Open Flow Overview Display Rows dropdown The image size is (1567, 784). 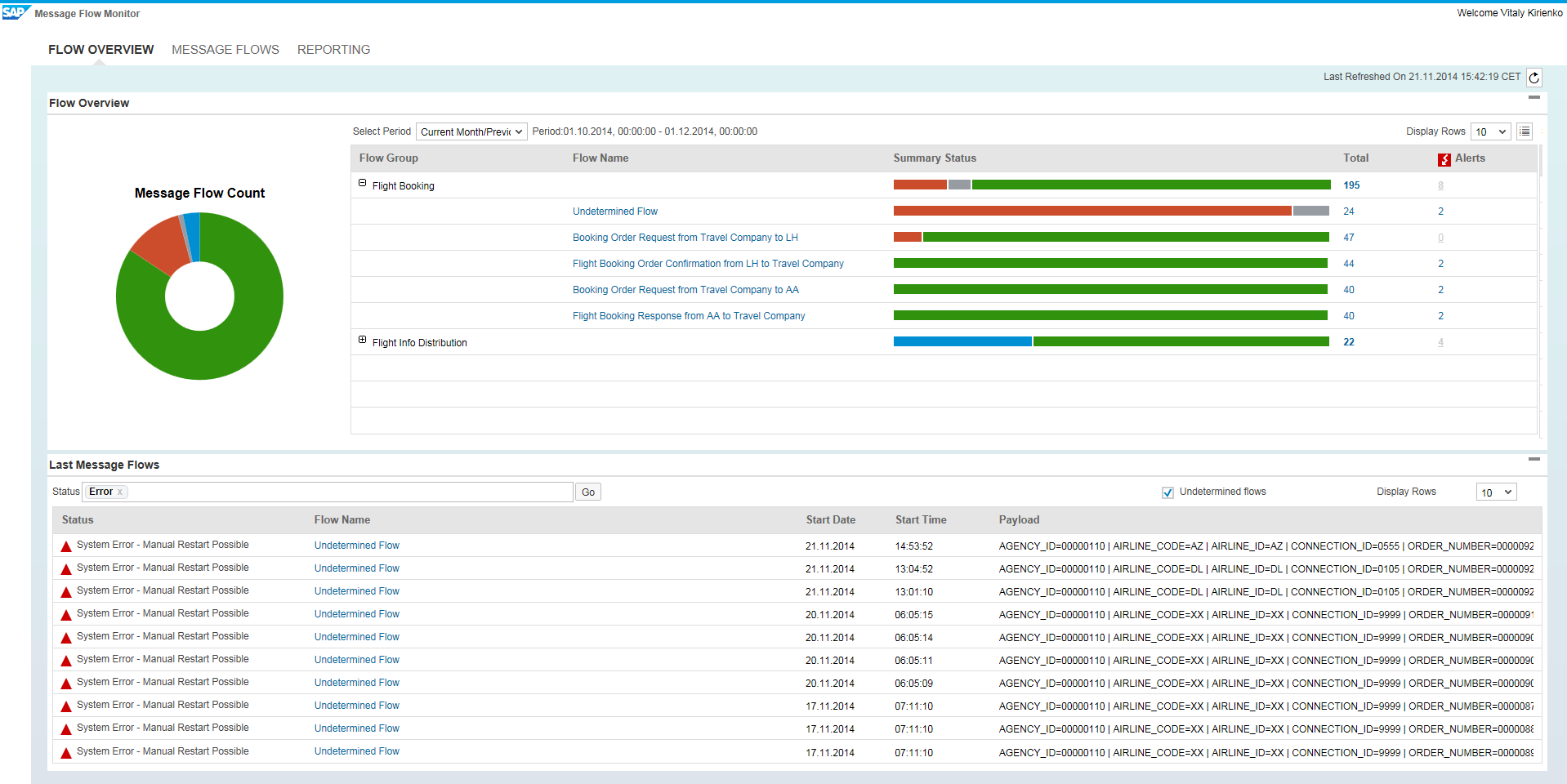(x=1491, y=131)
